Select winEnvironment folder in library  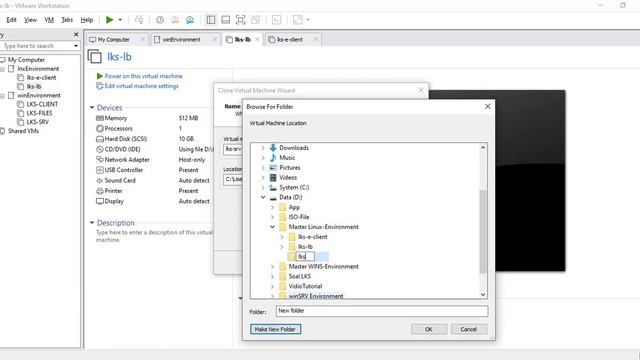click(x=39, y=96)
